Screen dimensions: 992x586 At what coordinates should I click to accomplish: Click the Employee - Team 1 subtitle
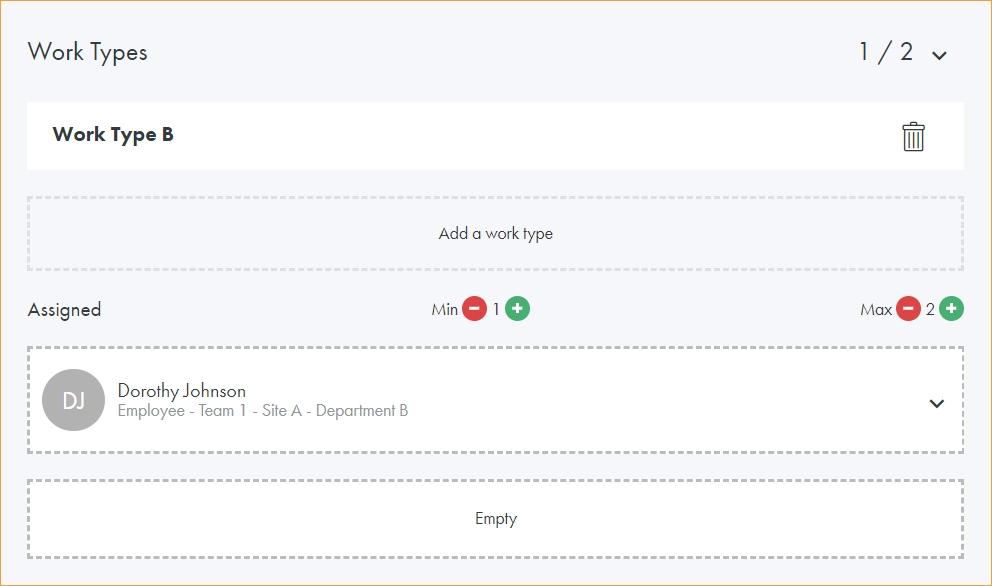(x=262, y=411)
